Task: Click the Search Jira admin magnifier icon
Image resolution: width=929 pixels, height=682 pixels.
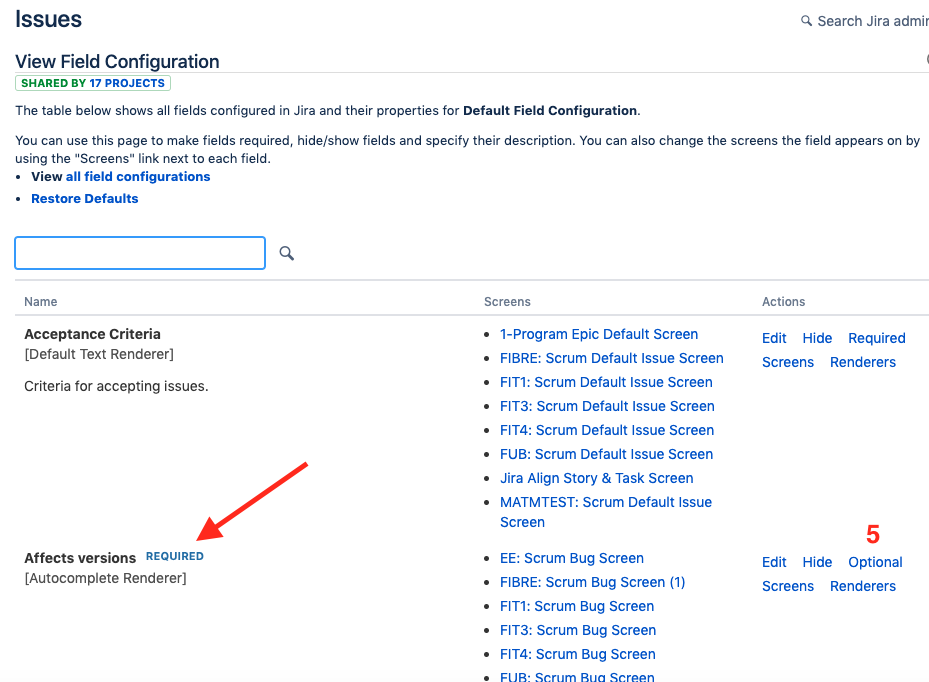Action: tap(806, 21)
